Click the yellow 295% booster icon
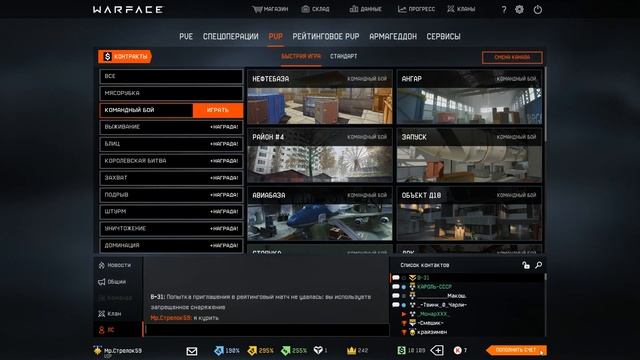Viewport: 640px width, 360px height. (252, 350)
